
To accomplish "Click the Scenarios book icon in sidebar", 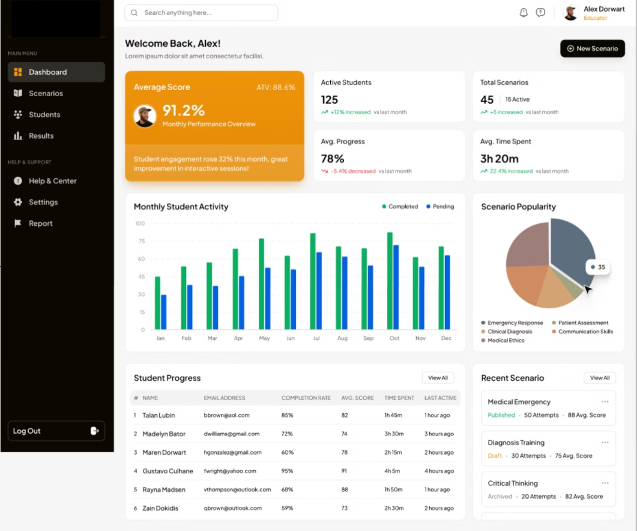I will tap(18, 93).
